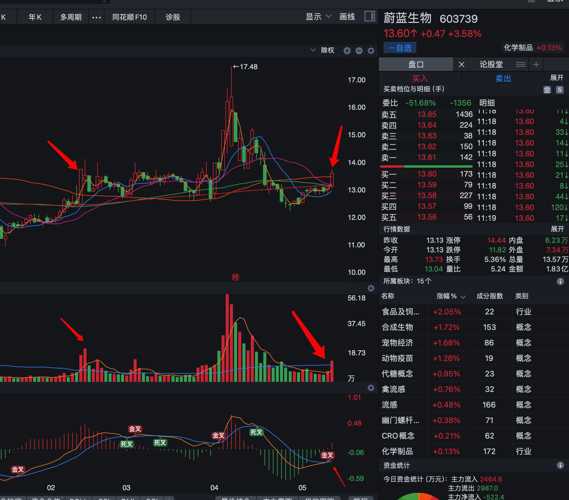Open the 代糖概念 concept row
The width and height of the screenshot is (569, 500).
click(473, 374)
